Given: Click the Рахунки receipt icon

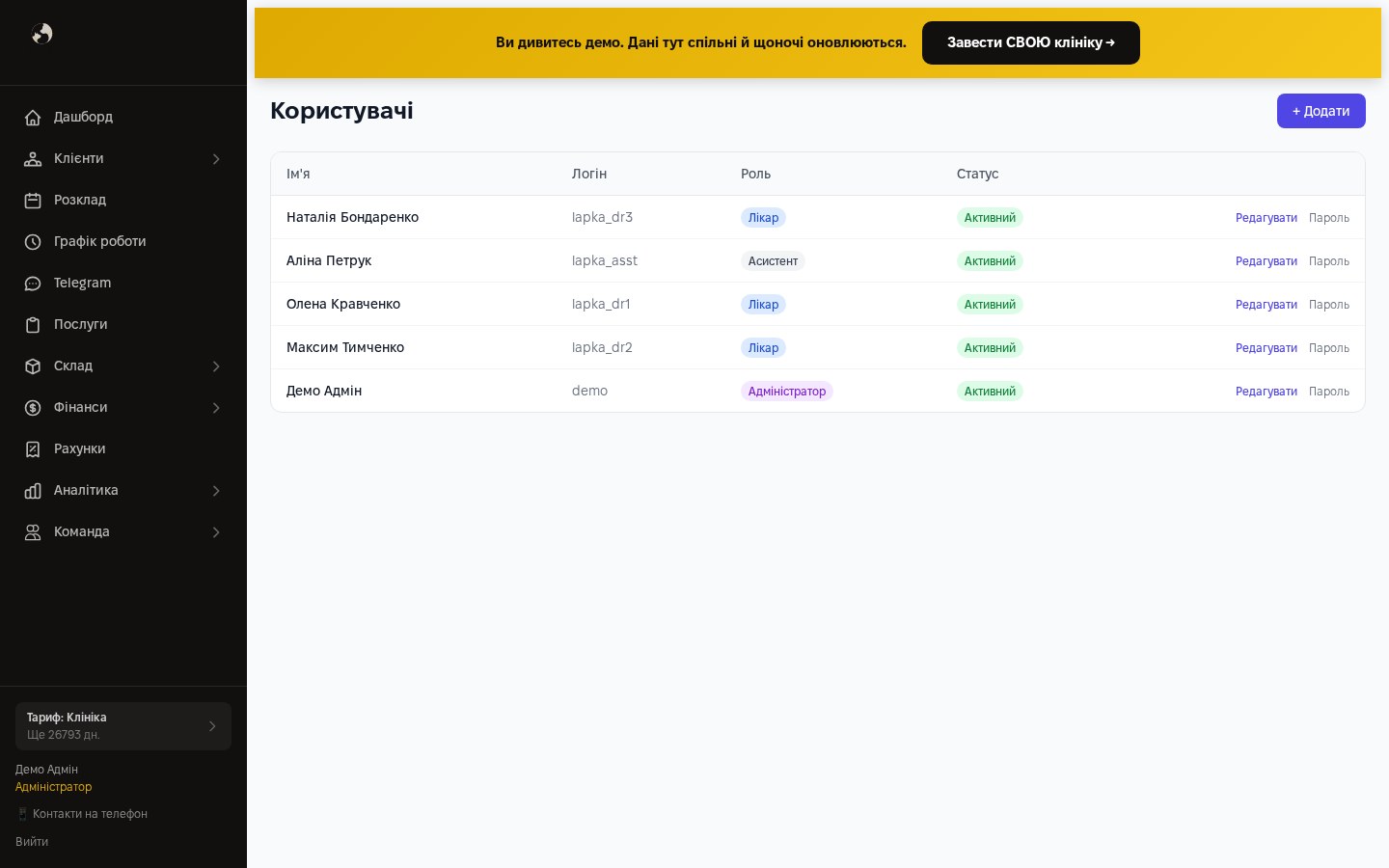Looking at the screenshot, I should pos(33,449).
